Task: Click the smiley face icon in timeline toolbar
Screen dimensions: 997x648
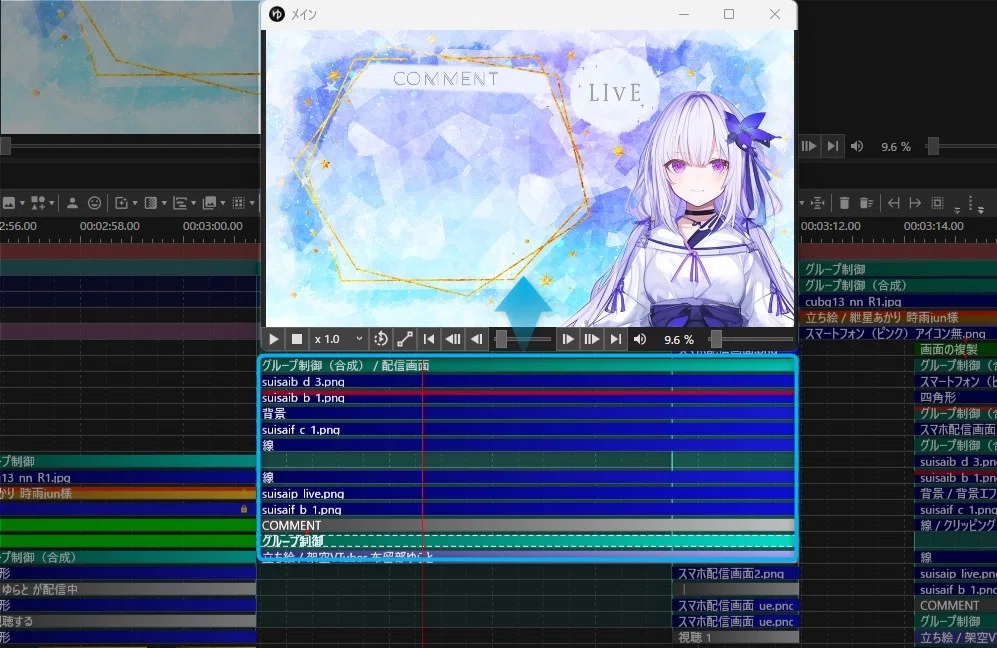Action: point(94,203)
